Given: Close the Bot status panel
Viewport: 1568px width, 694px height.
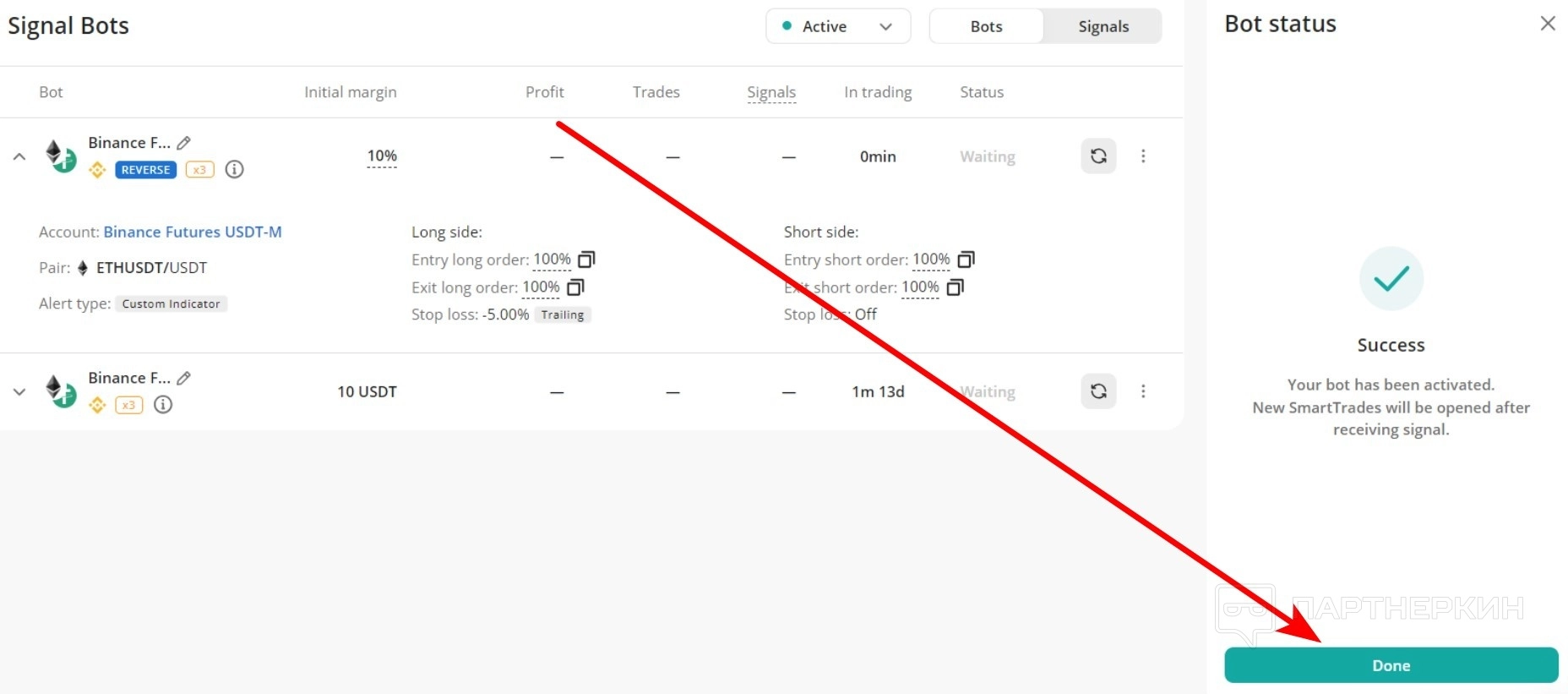Looking at the screenshot, I should 1548,24.
